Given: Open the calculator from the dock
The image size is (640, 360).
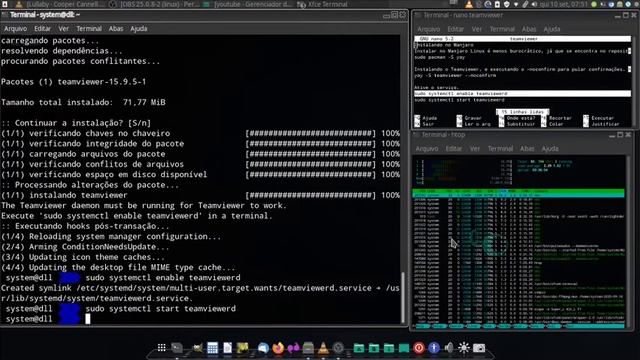Looking at the screenshot, I should click(213, 348).
